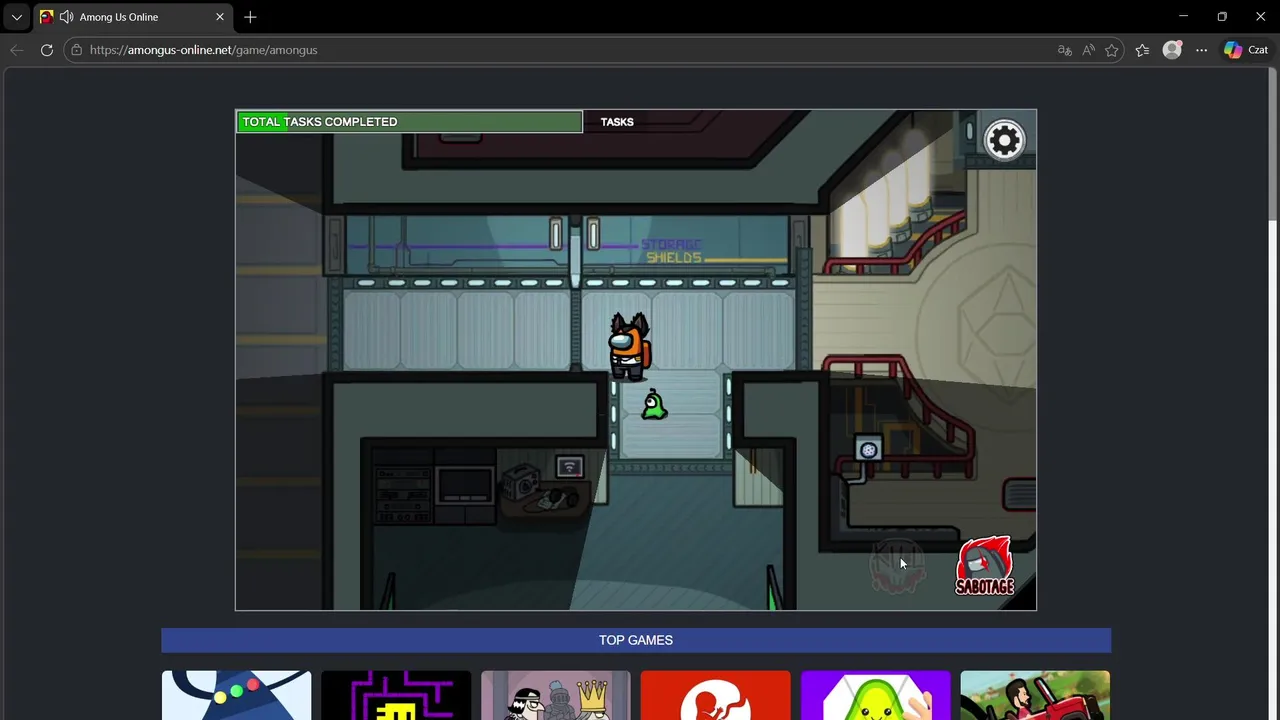
Task: Click the small green pet alien
Action: point(654,405)
